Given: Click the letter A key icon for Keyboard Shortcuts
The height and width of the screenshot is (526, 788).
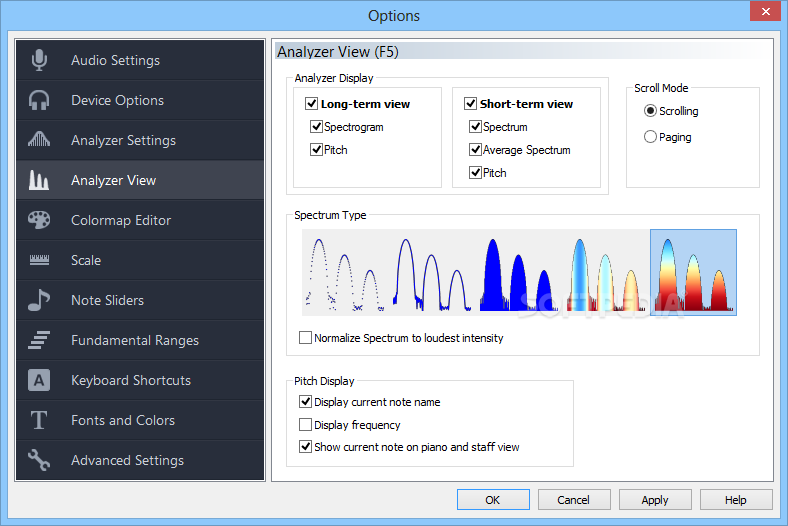Looking at the screenshot, I should pyautogui.click(x=39, y=380).
